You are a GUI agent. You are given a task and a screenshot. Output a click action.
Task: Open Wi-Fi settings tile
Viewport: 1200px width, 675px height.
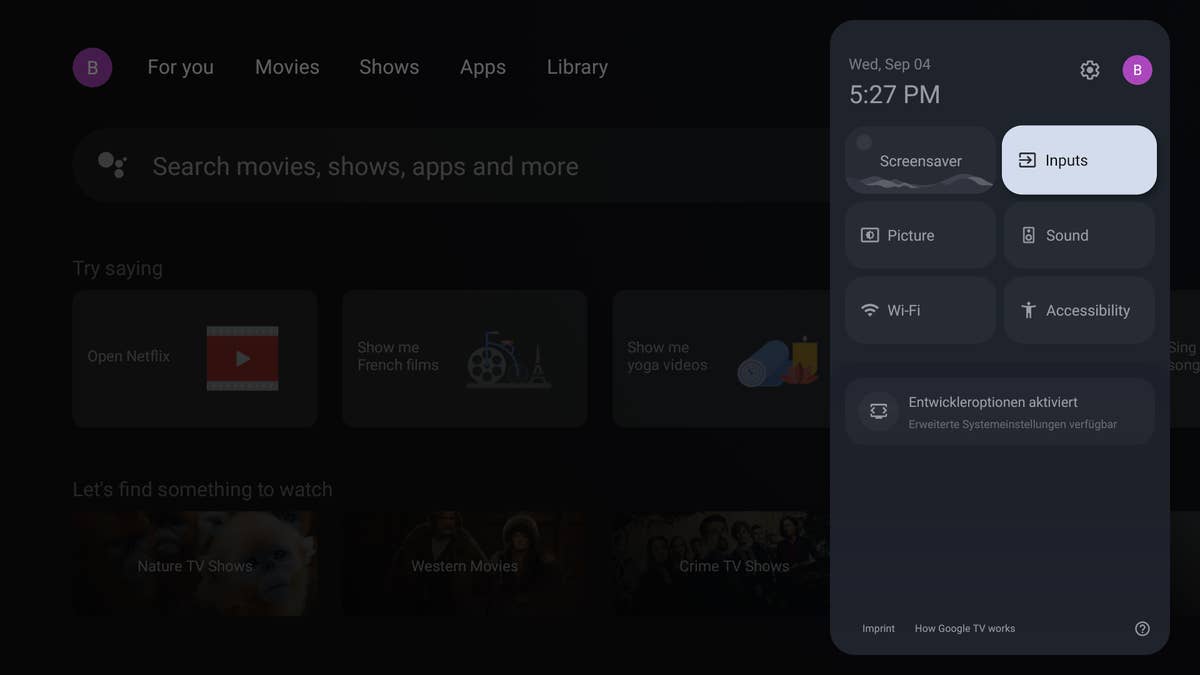click(920, 310)
